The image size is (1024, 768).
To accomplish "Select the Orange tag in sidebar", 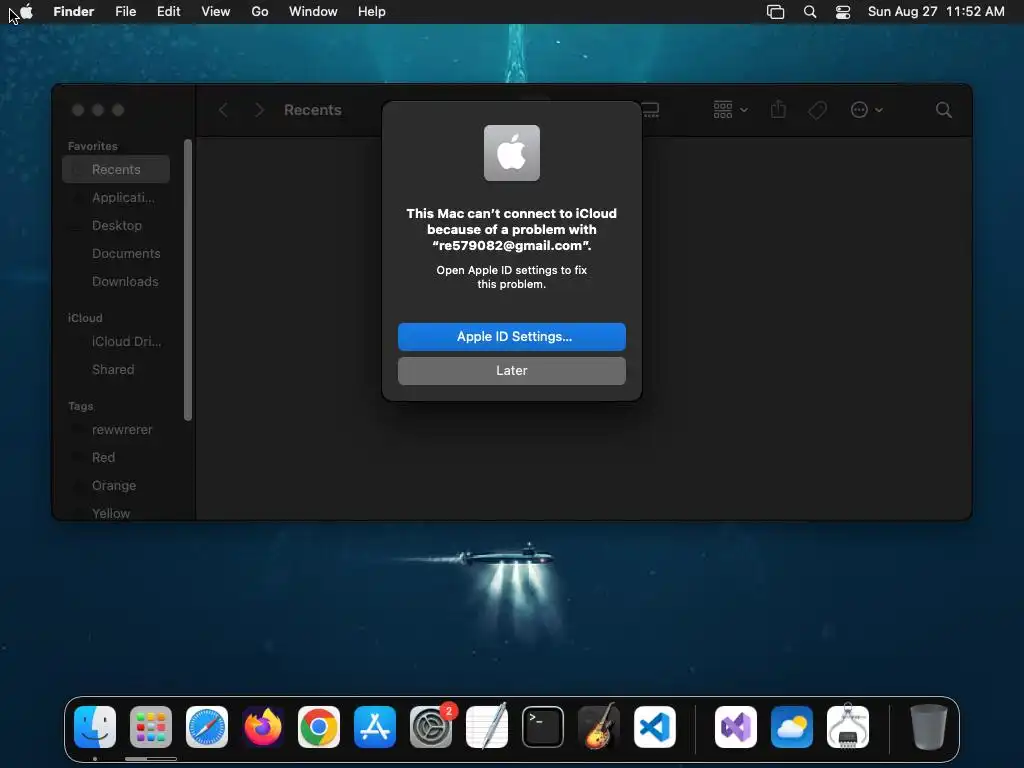I will [116, 486].
